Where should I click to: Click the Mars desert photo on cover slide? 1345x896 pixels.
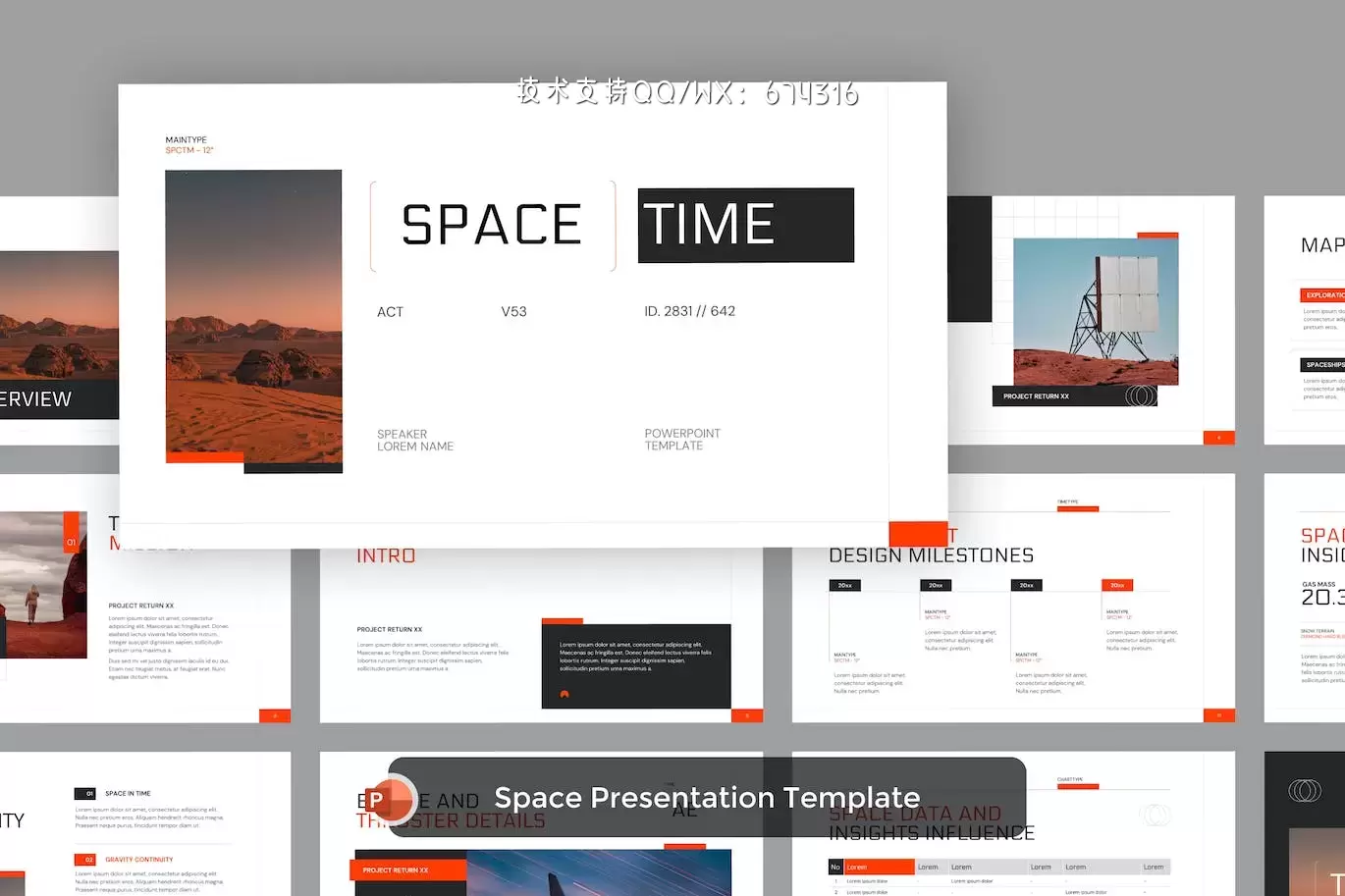click(x=253, y=316)
